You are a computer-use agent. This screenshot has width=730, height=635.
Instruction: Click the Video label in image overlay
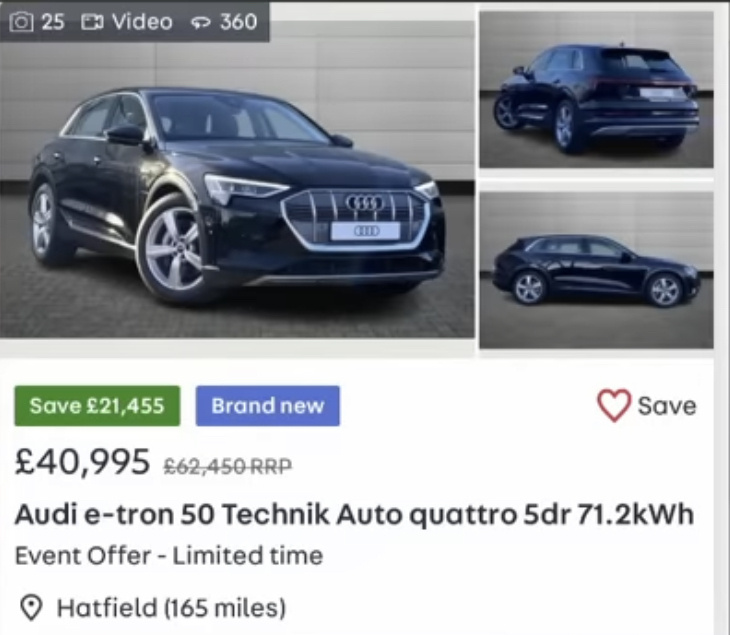(x=142, y=22)
